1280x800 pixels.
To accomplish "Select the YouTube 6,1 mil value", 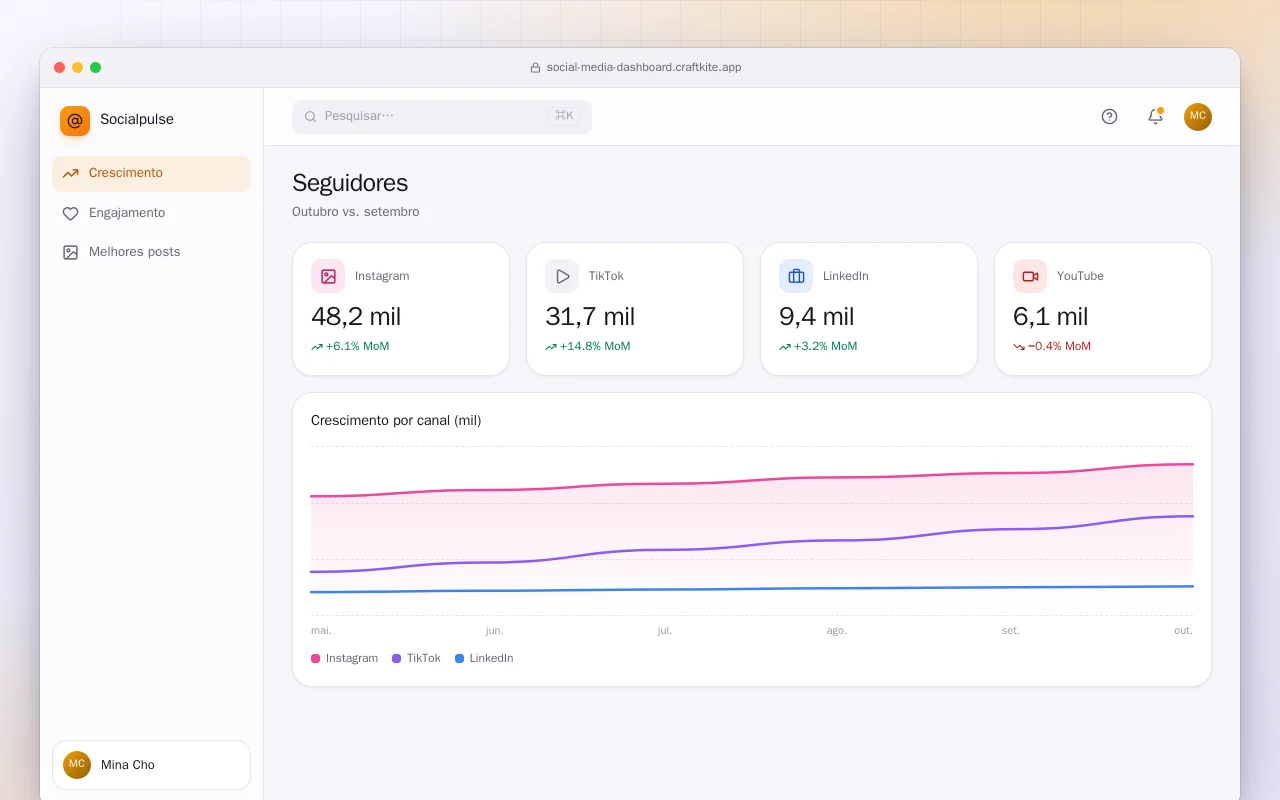I will pyautogui.click(x=1051, y=317).
